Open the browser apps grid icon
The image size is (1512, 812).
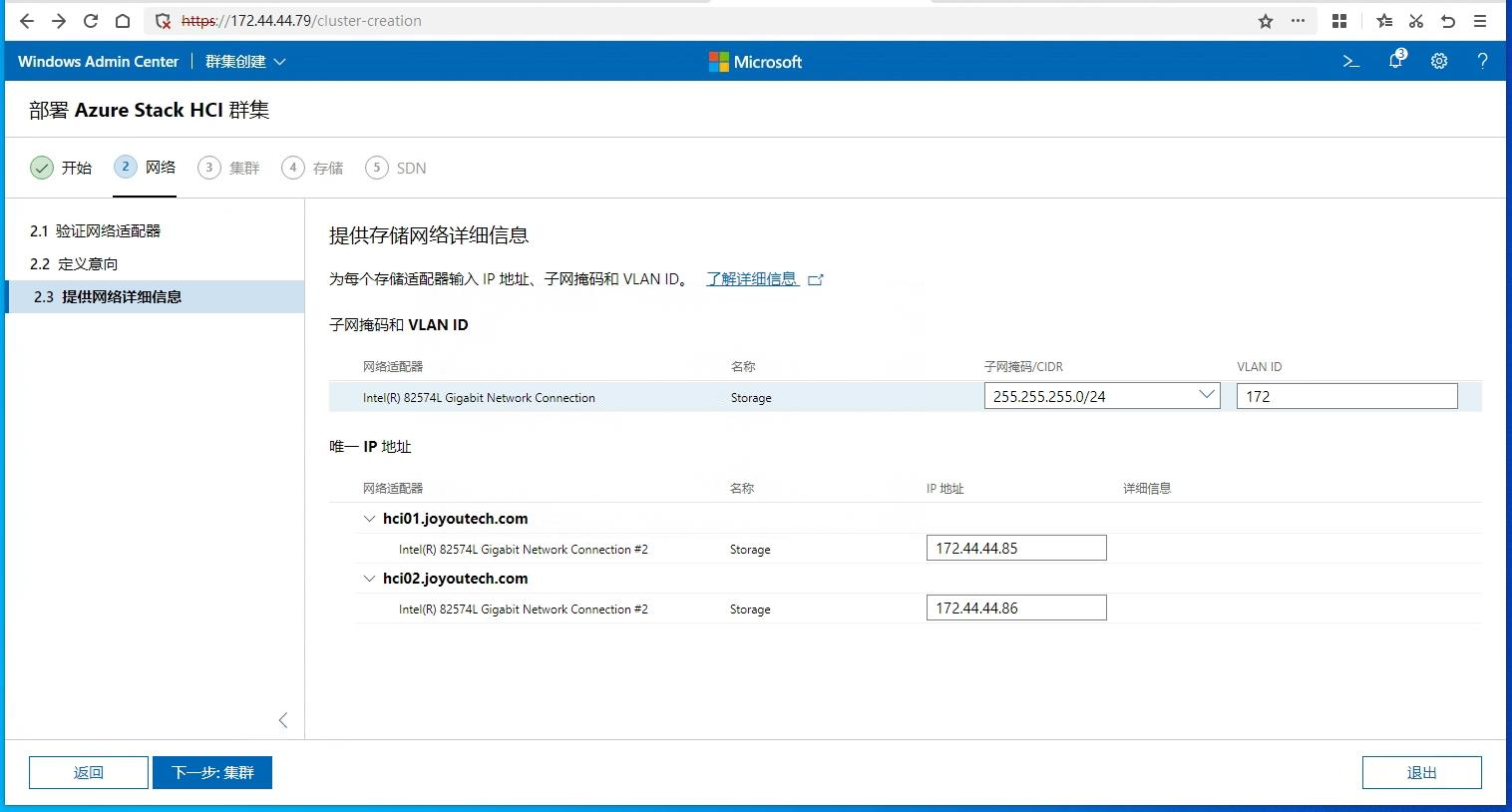[1339, 21]
